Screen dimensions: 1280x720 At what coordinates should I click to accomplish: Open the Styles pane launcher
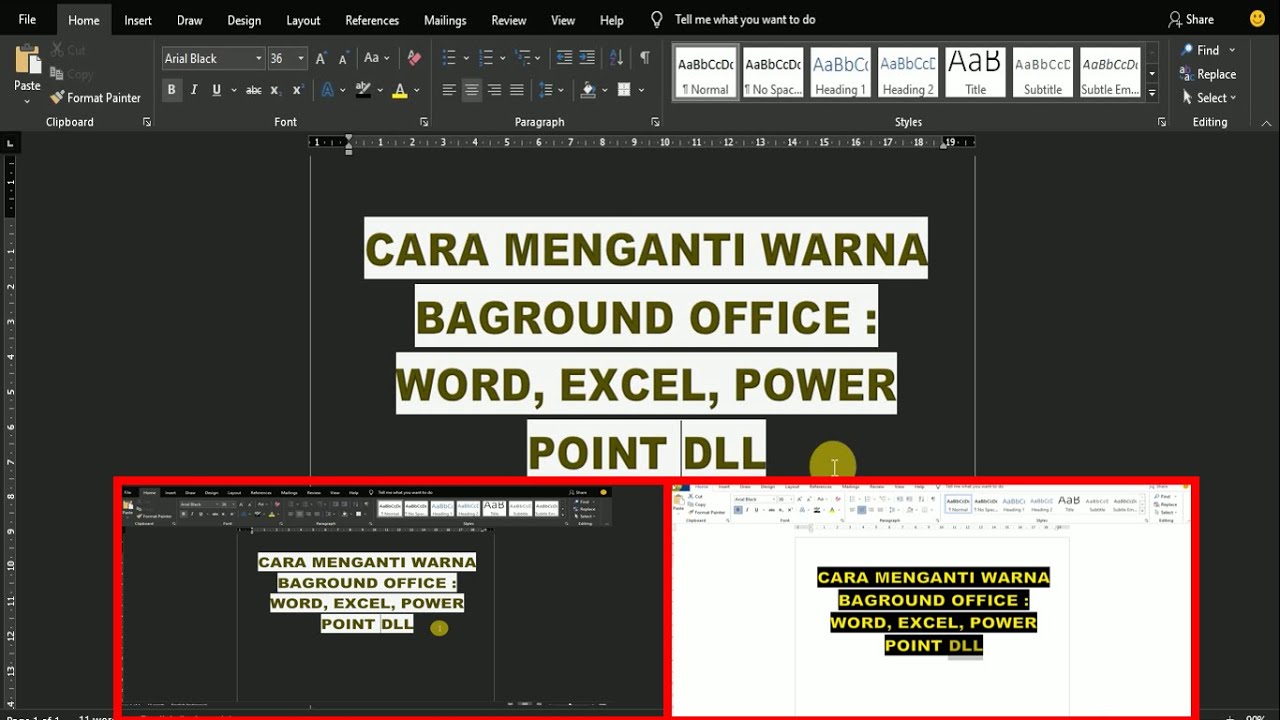point(1162,122)
